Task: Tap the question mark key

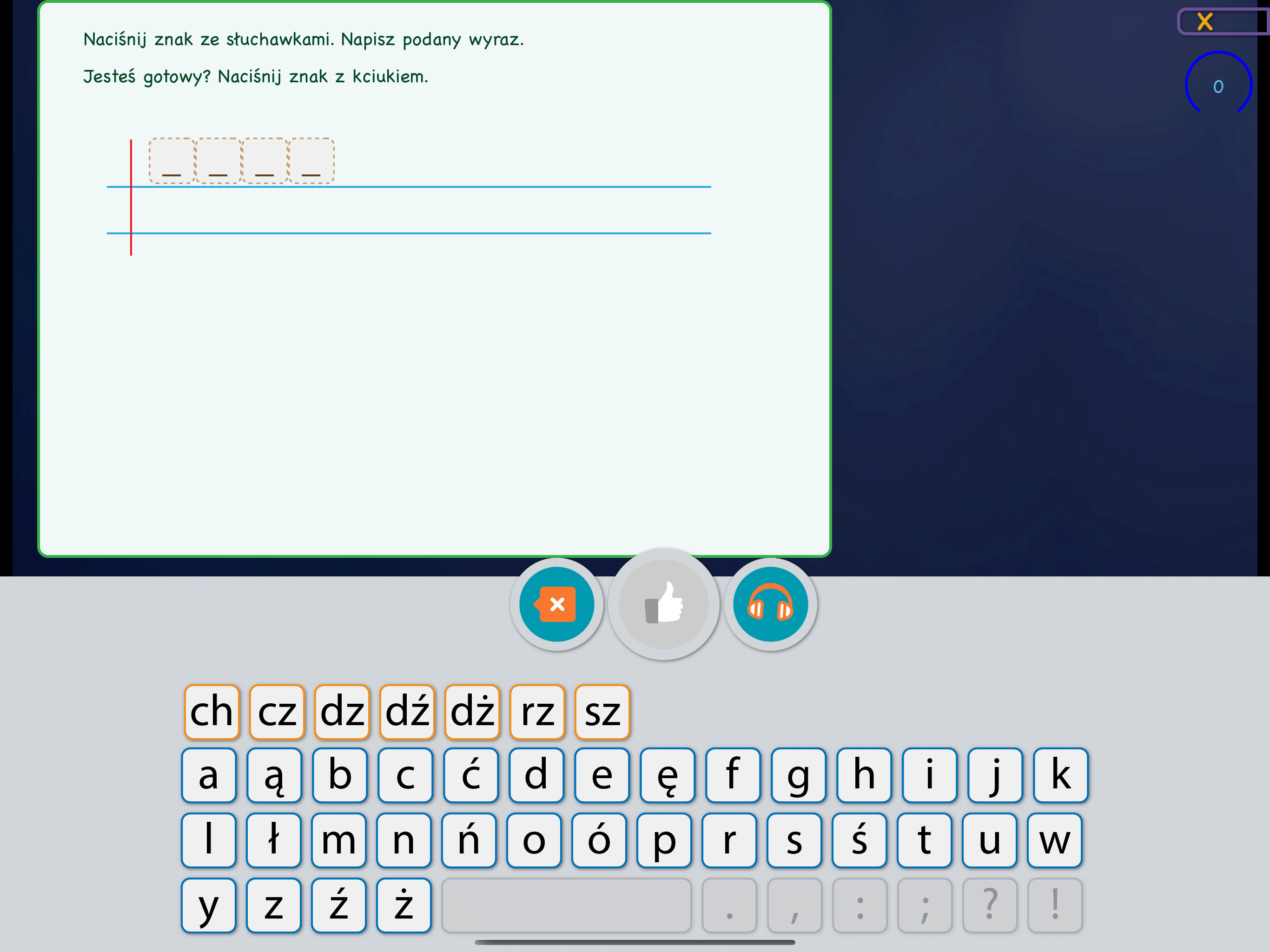Action: coord(990,906)
